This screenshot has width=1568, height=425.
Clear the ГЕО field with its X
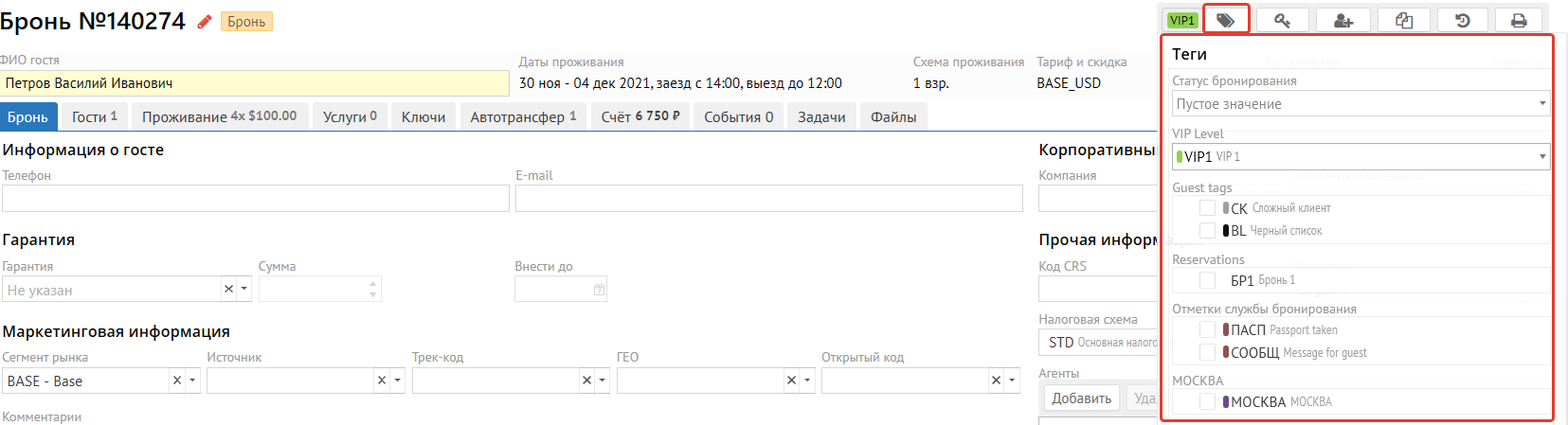coord(791,381)
